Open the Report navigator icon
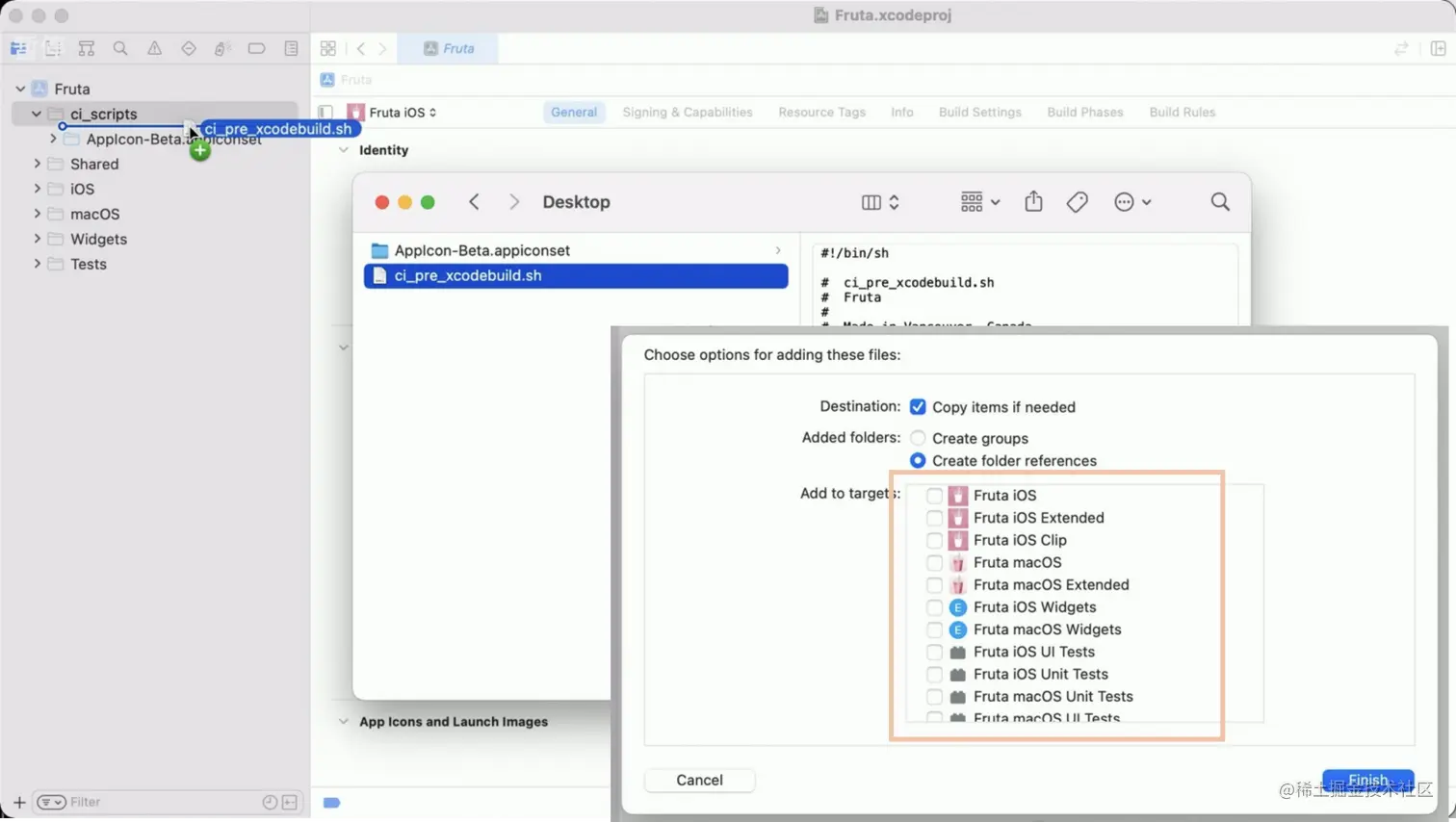The height and width of the screenshot is (822, 1456). point(291,48)
